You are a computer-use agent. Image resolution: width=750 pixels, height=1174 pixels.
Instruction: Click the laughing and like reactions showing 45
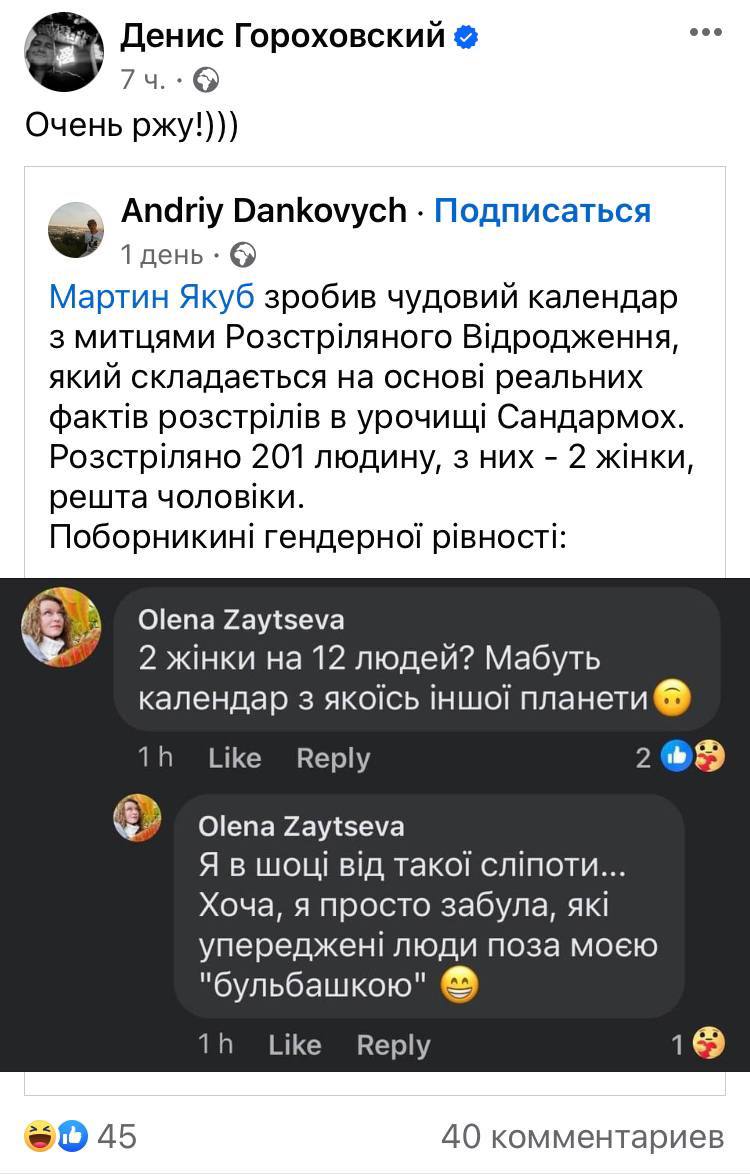click(x=56, y=1136)
